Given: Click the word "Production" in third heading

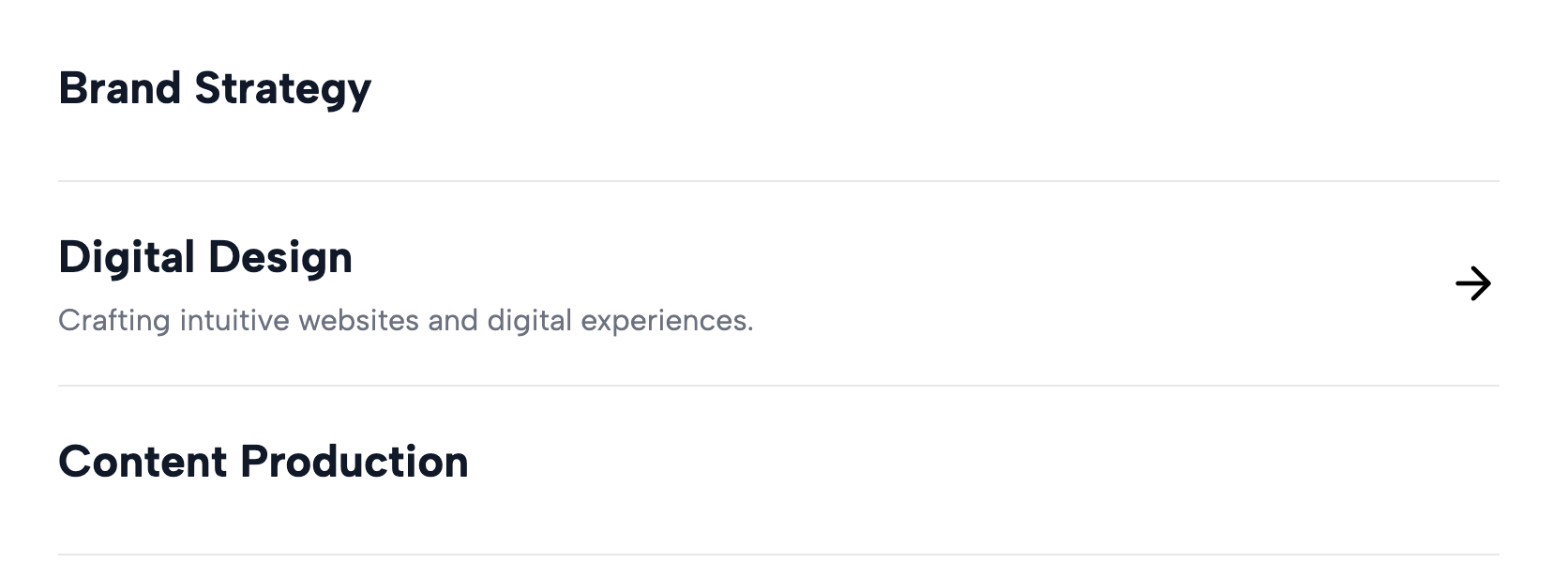Looking at the screenshot, I should pyautogui.click(x=354, y=462).
